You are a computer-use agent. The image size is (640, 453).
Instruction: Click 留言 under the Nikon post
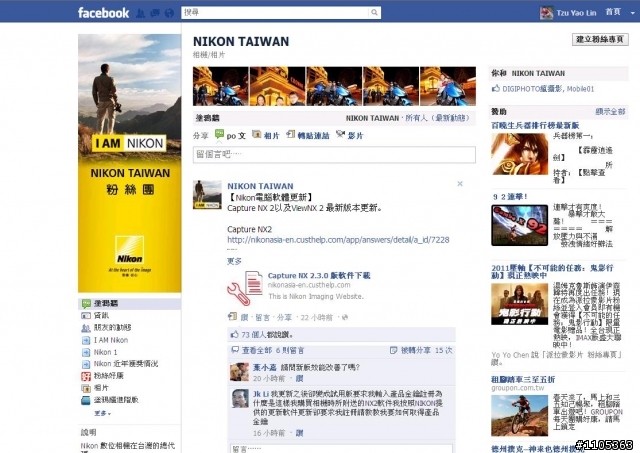(262, 318)
